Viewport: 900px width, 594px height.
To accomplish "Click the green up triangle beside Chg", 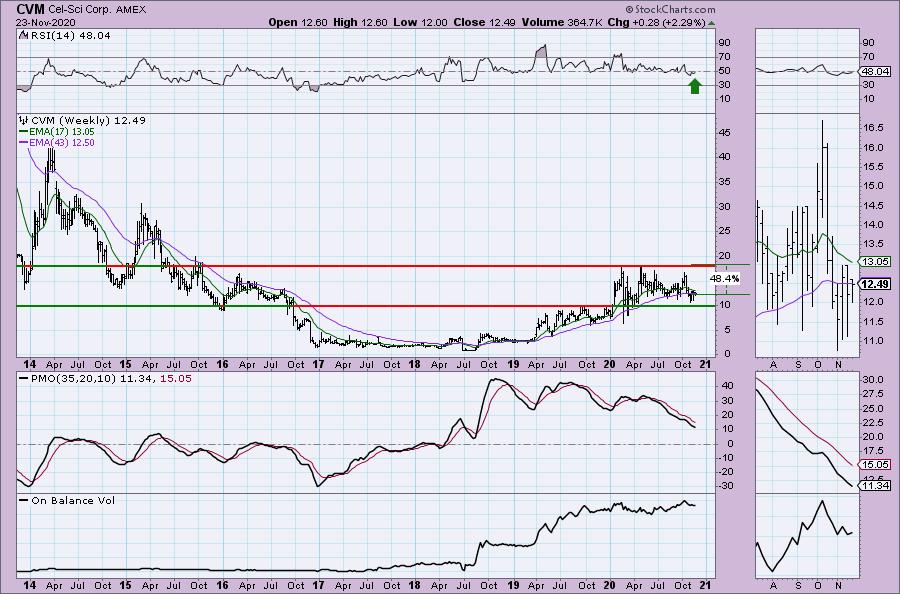I will pyautogui.click(x=712, y=23).
